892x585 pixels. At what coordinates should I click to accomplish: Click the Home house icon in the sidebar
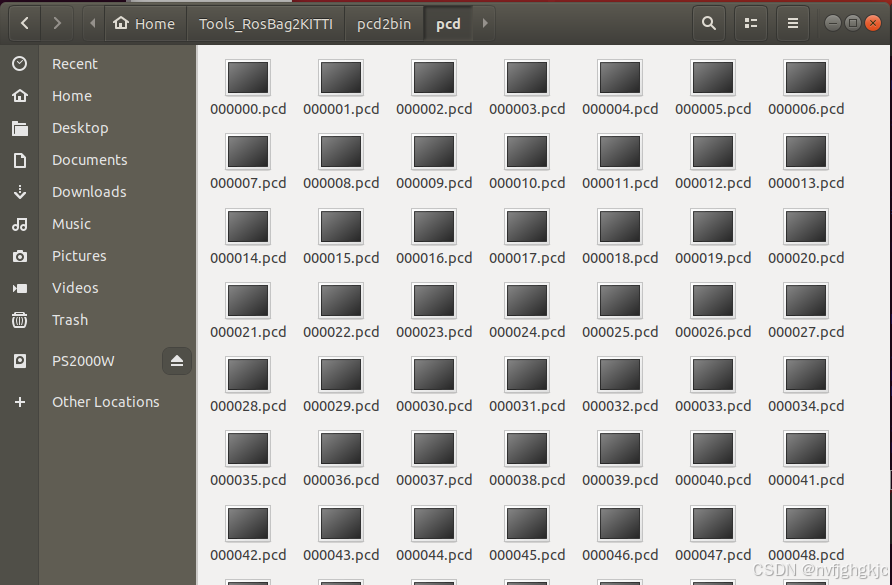point(20,96)
